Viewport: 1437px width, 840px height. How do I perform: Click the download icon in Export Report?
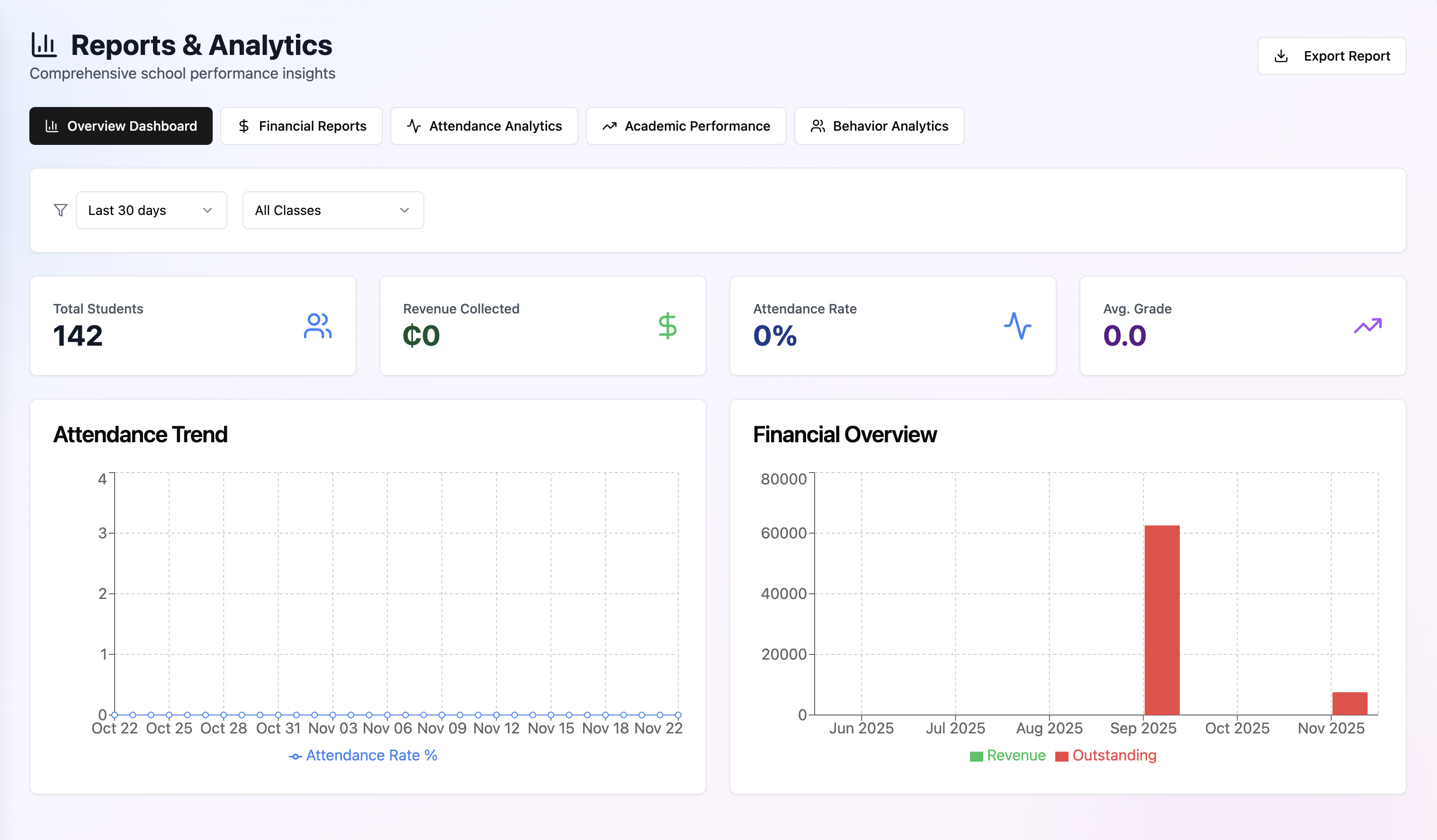tap(1281, 56)
